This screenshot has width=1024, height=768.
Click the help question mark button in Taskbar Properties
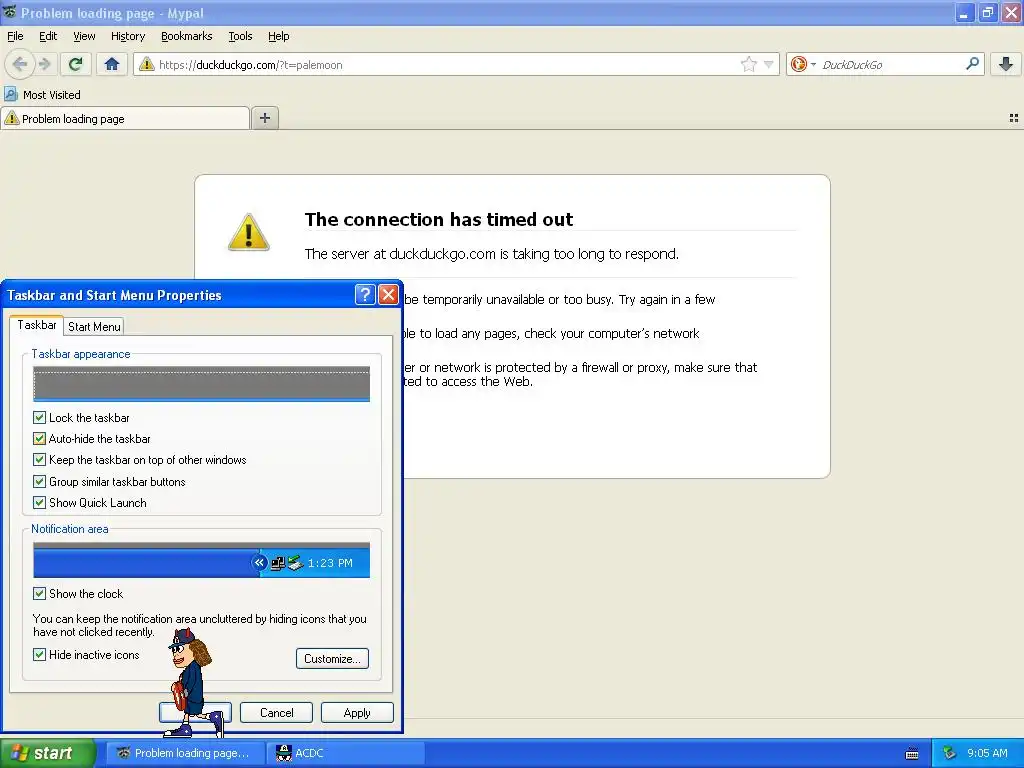tap(365, 295)
